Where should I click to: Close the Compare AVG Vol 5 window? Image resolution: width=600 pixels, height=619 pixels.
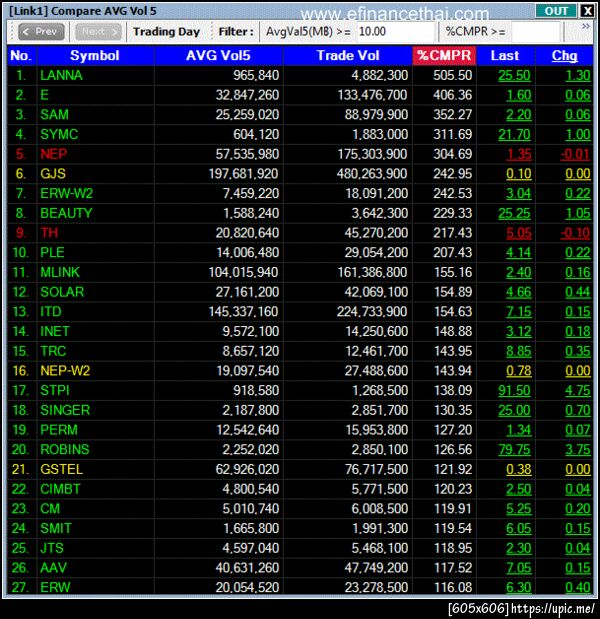click(587, 11)
